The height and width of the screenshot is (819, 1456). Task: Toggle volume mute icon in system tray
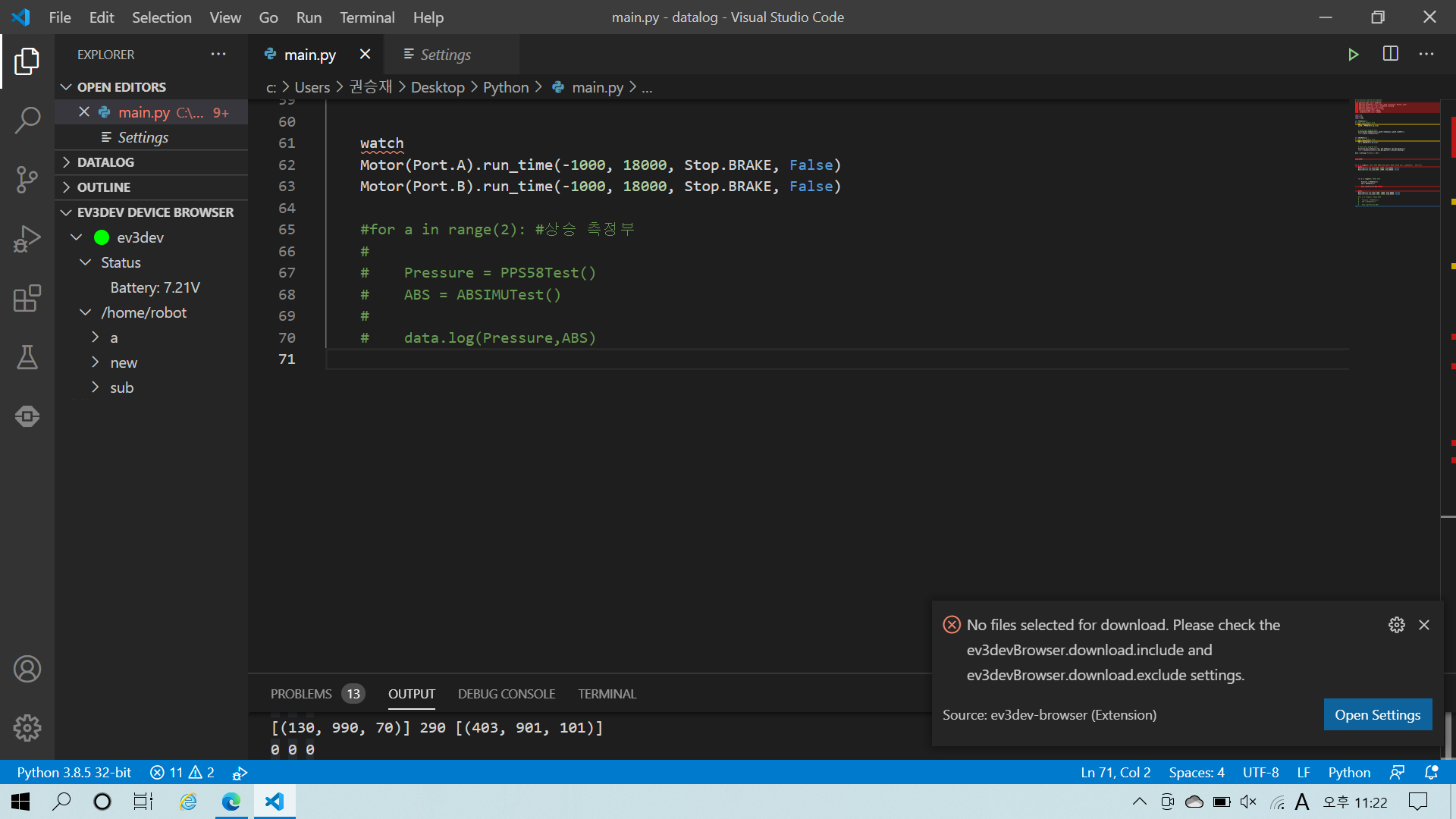pos(1248,802)
